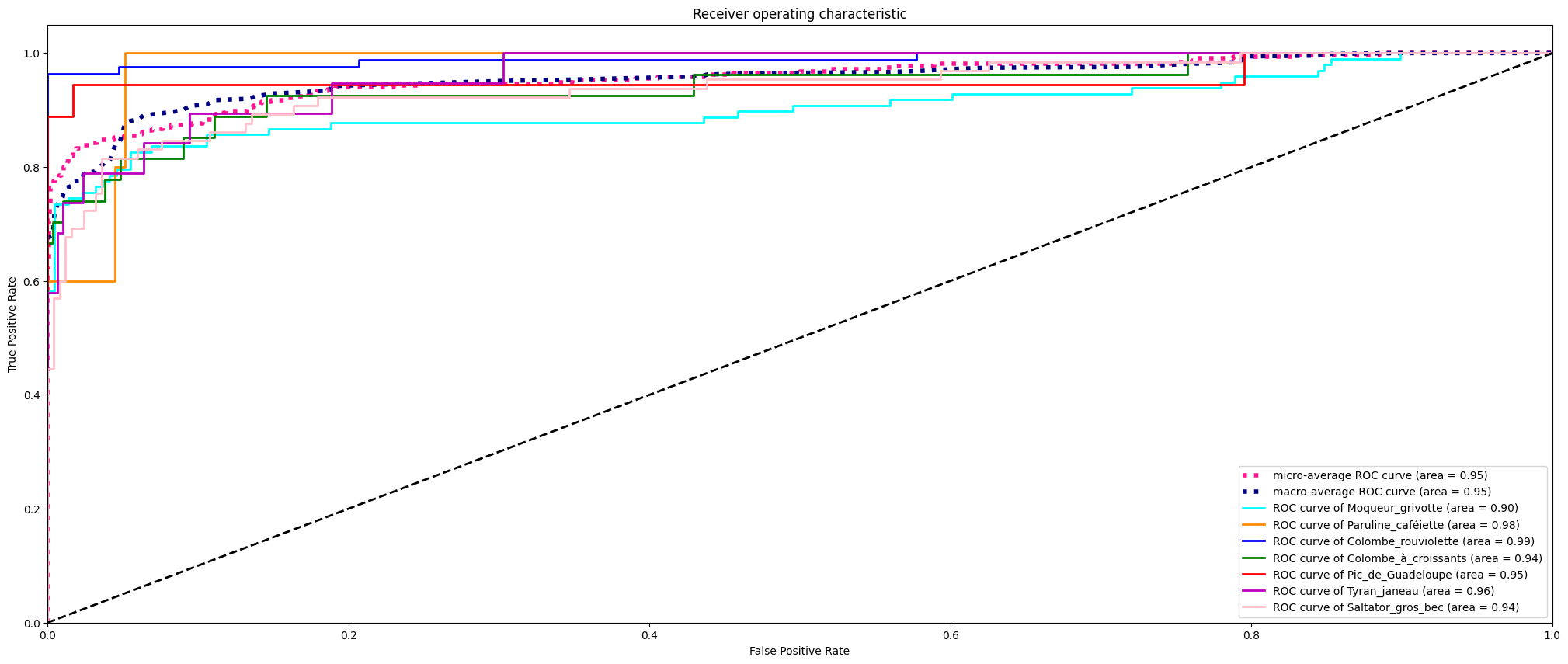Click the cyan Moqueur_grivotte legend line swatch

pyautogui.click(x=1253, y=509)
